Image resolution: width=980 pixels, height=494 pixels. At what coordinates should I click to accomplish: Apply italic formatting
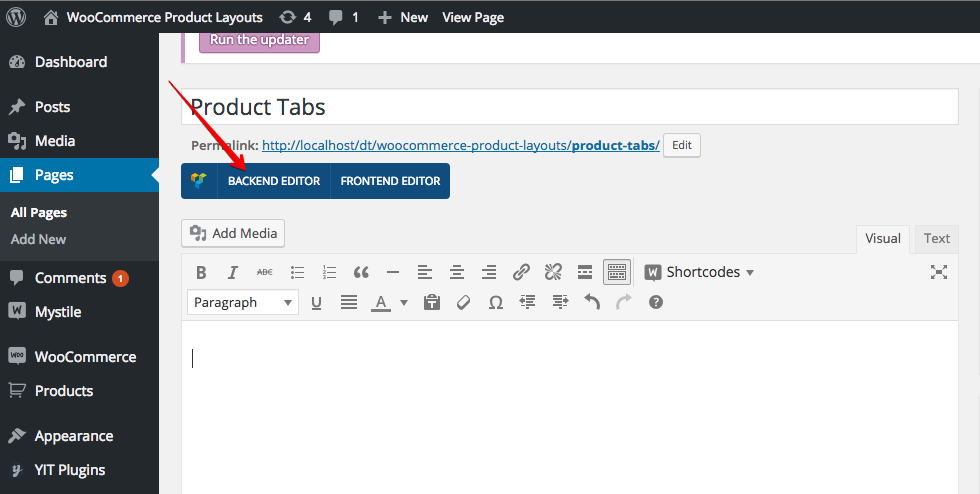(232, 272)
